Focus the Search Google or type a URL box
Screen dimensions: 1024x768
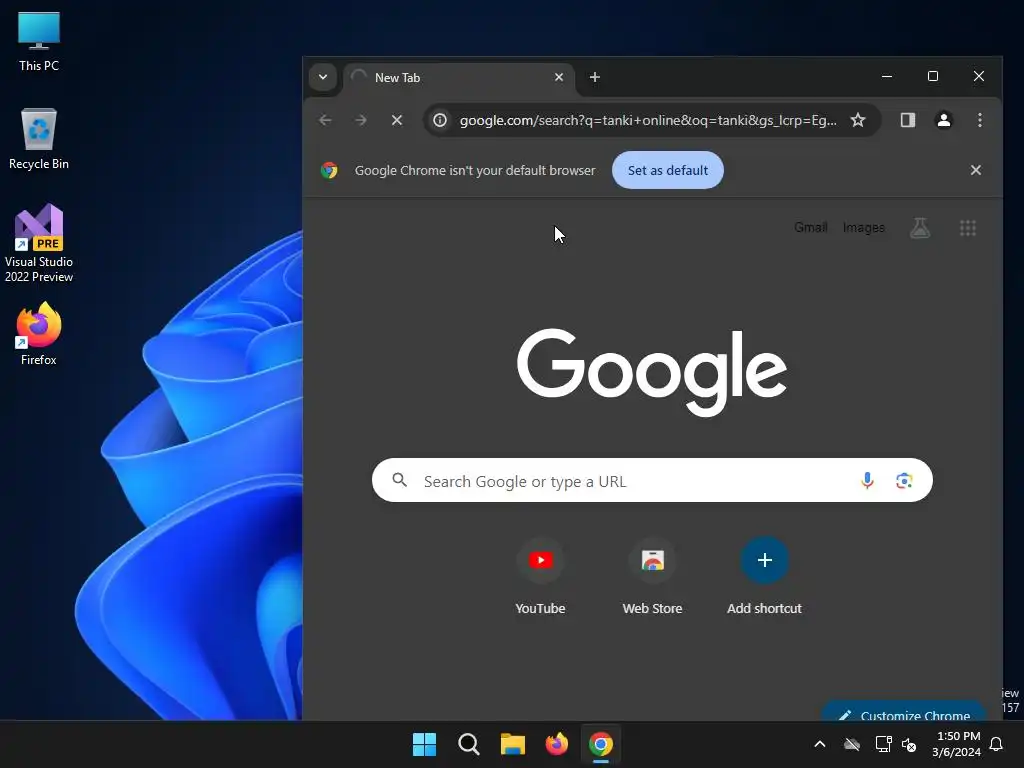(x=652, y=481)
